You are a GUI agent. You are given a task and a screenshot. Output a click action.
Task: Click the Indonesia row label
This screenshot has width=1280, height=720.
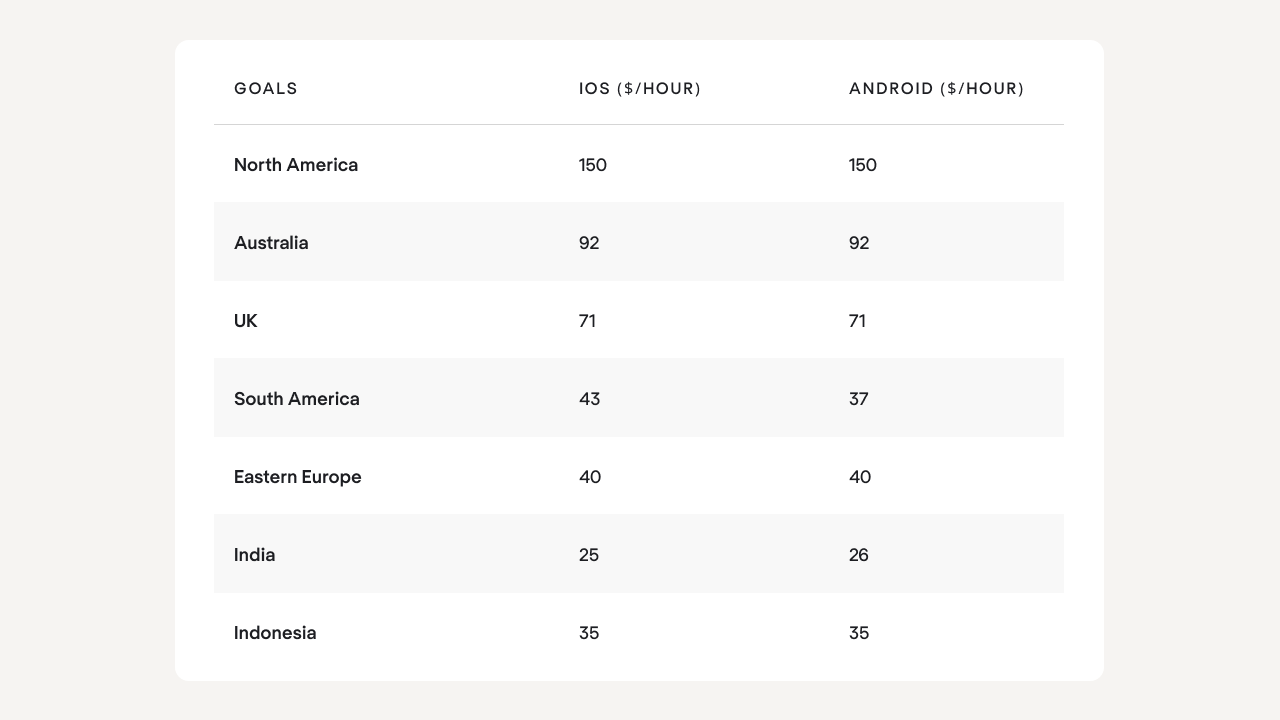275,633
